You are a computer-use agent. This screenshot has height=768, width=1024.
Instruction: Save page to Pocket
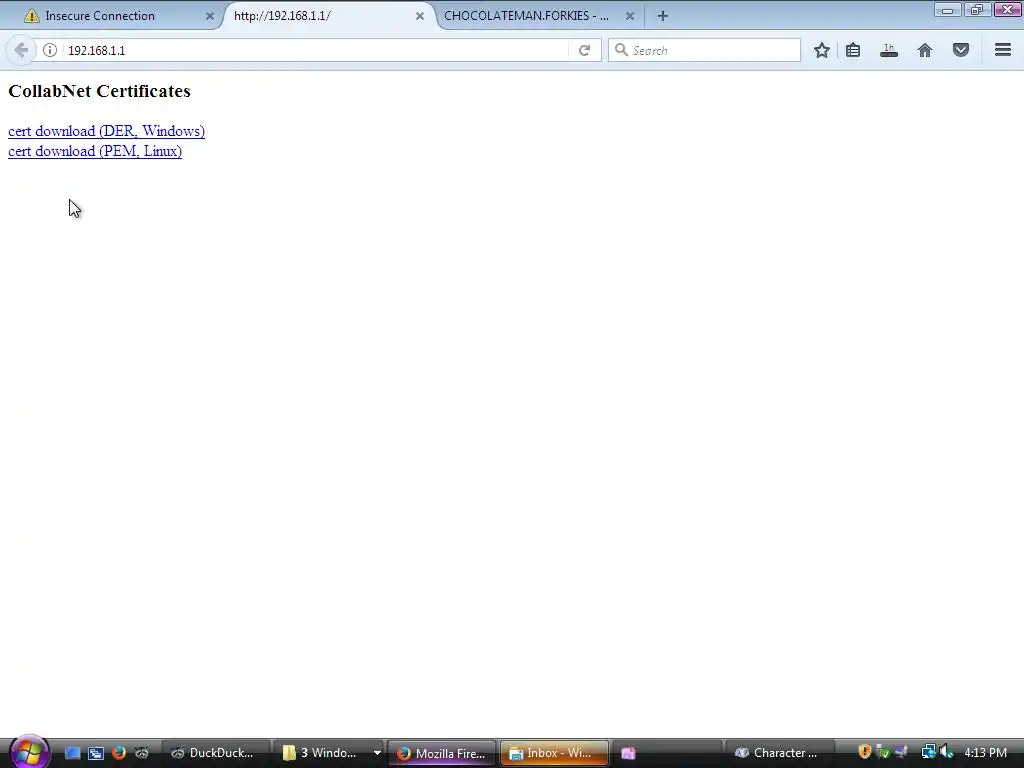click(x=961, y=50)
